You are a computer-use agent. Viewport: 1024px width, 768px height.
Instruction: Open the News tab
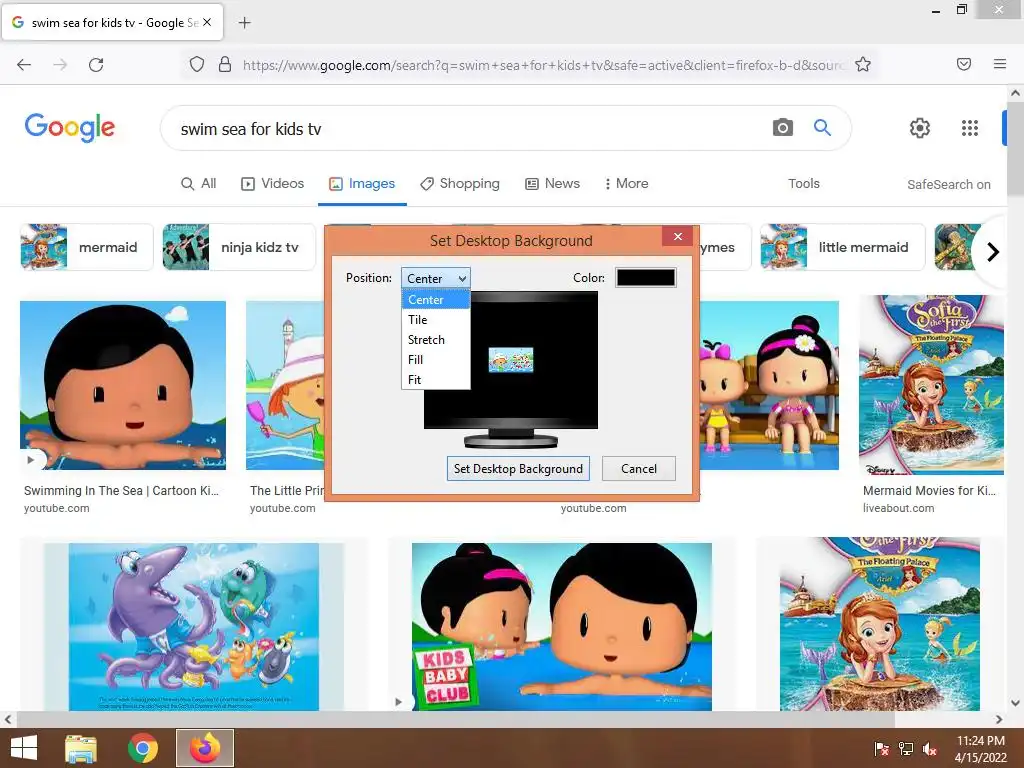552,184
